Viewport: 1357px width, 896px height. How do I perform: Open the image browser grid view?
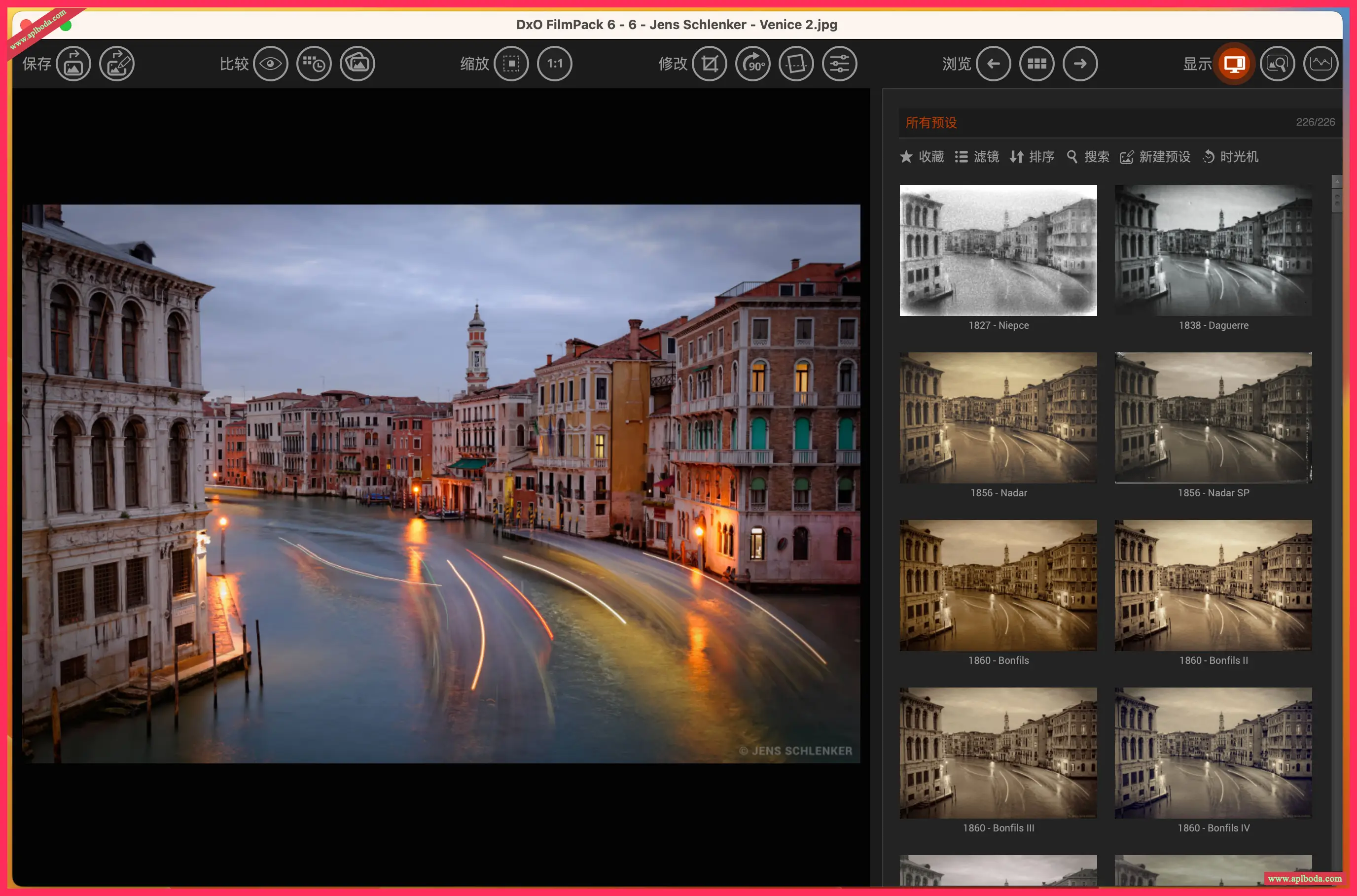tap(1036, 64)
